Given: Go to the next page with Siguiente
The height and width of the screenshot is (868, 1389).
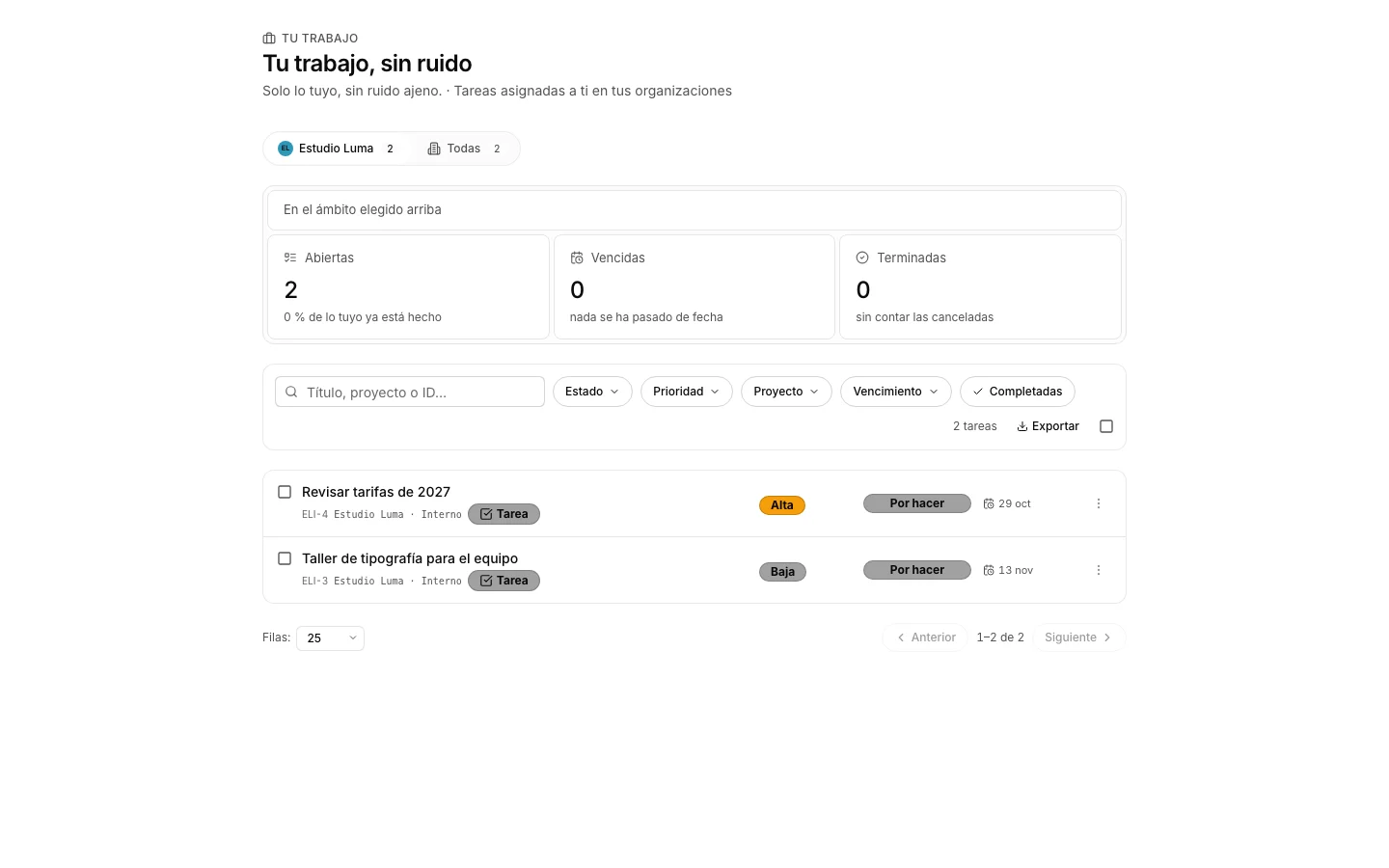Looking at the screenshot, I should click(1078, 637).
